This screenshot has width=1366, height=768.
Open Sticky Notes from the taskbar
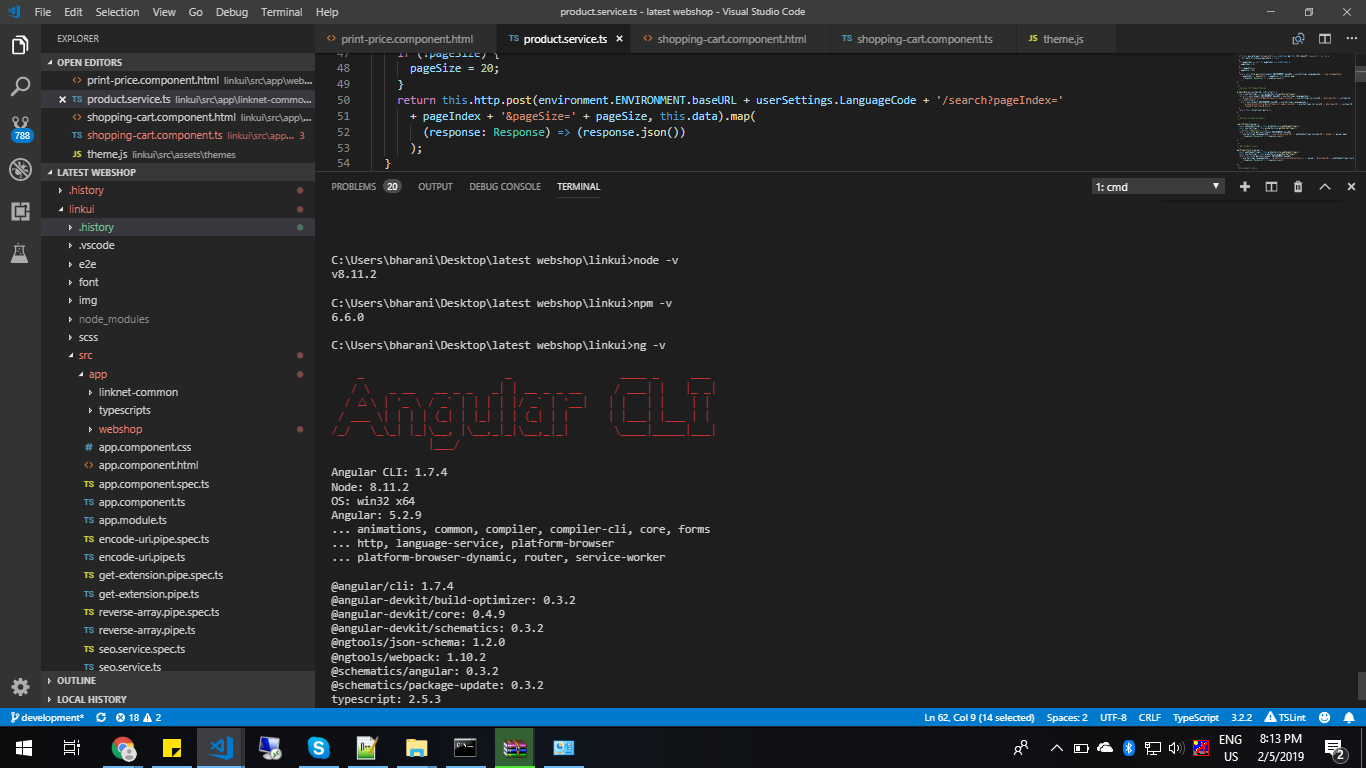coord(172,747)
